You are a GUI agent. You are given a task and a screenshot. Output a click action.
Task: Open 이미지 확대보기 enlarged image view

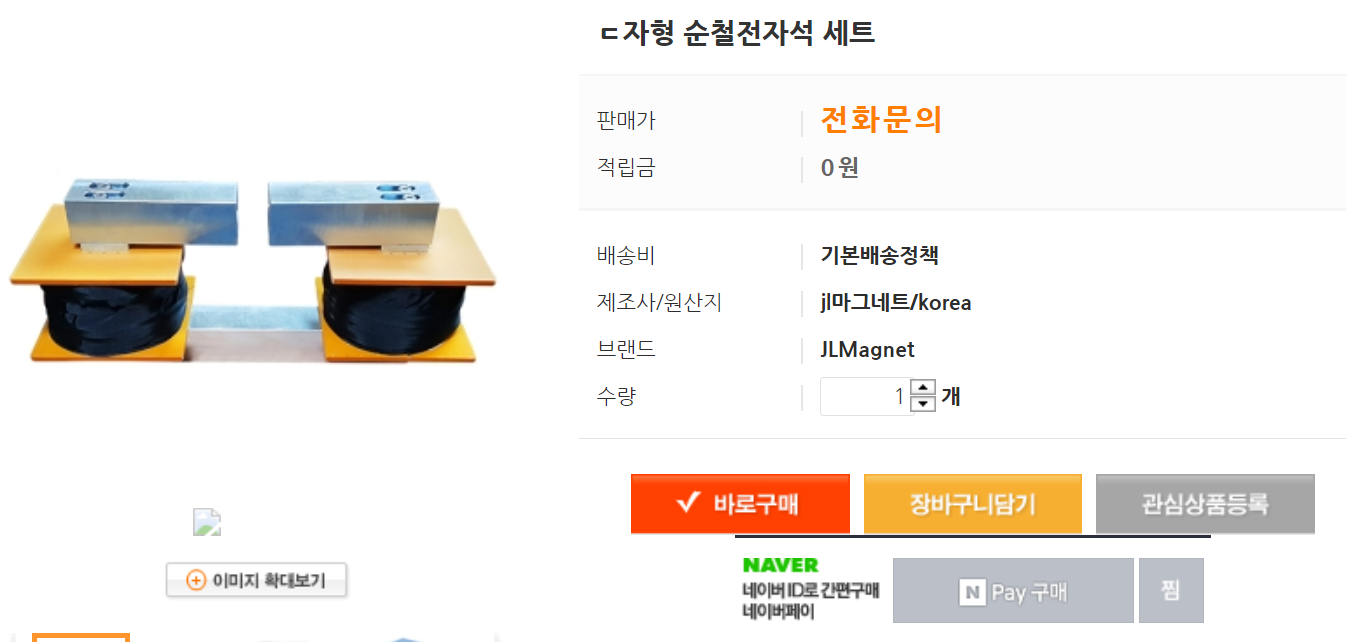point(256,580)
